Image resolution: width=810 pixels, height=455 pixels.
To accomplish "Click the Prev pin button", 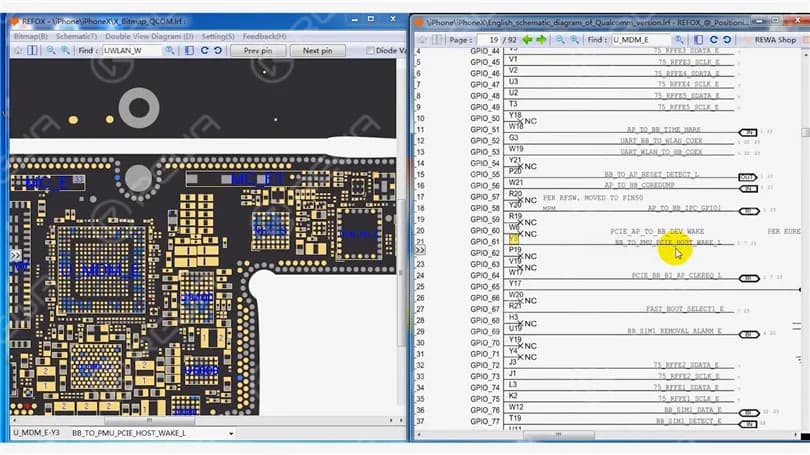I will [x=258, y=51].
